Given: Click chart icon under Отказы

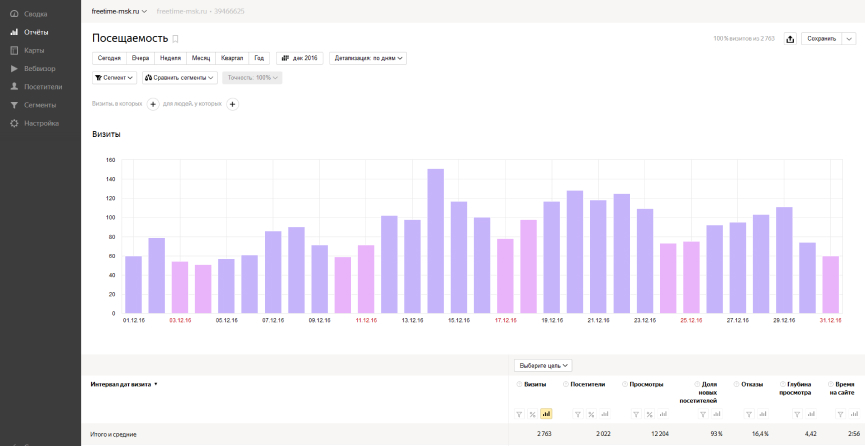Looking at the screenshot, I should (x=762, y=414).
